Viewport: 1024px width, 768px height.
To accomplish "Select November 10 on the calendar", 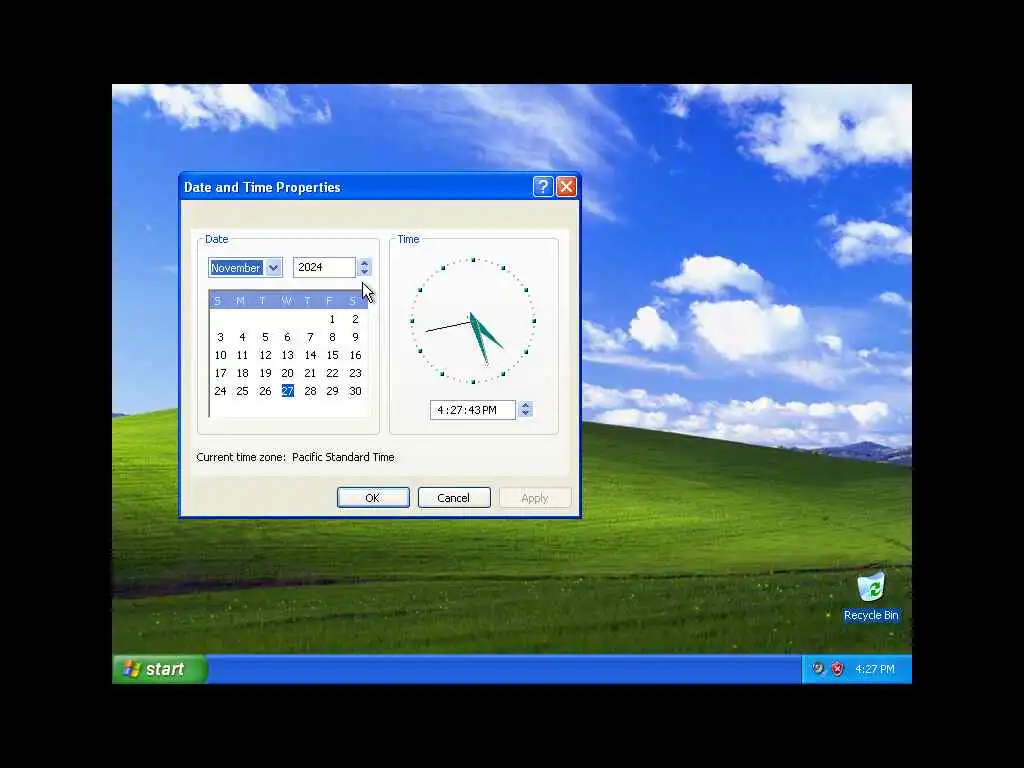I will tap(220, 355).
